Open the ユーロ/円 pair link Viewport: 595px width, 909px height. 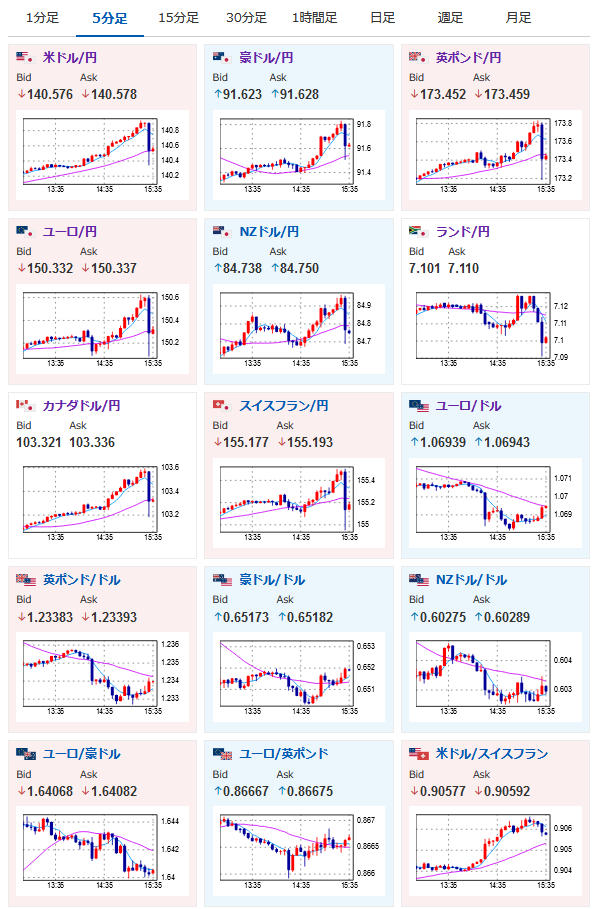tap(70, 231)
